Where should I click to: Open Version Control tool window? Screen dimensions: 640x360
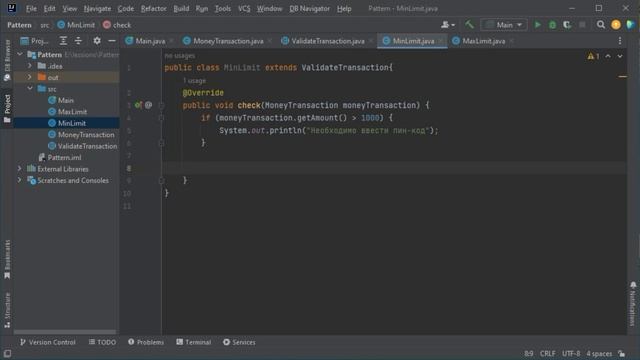(48, 342)
